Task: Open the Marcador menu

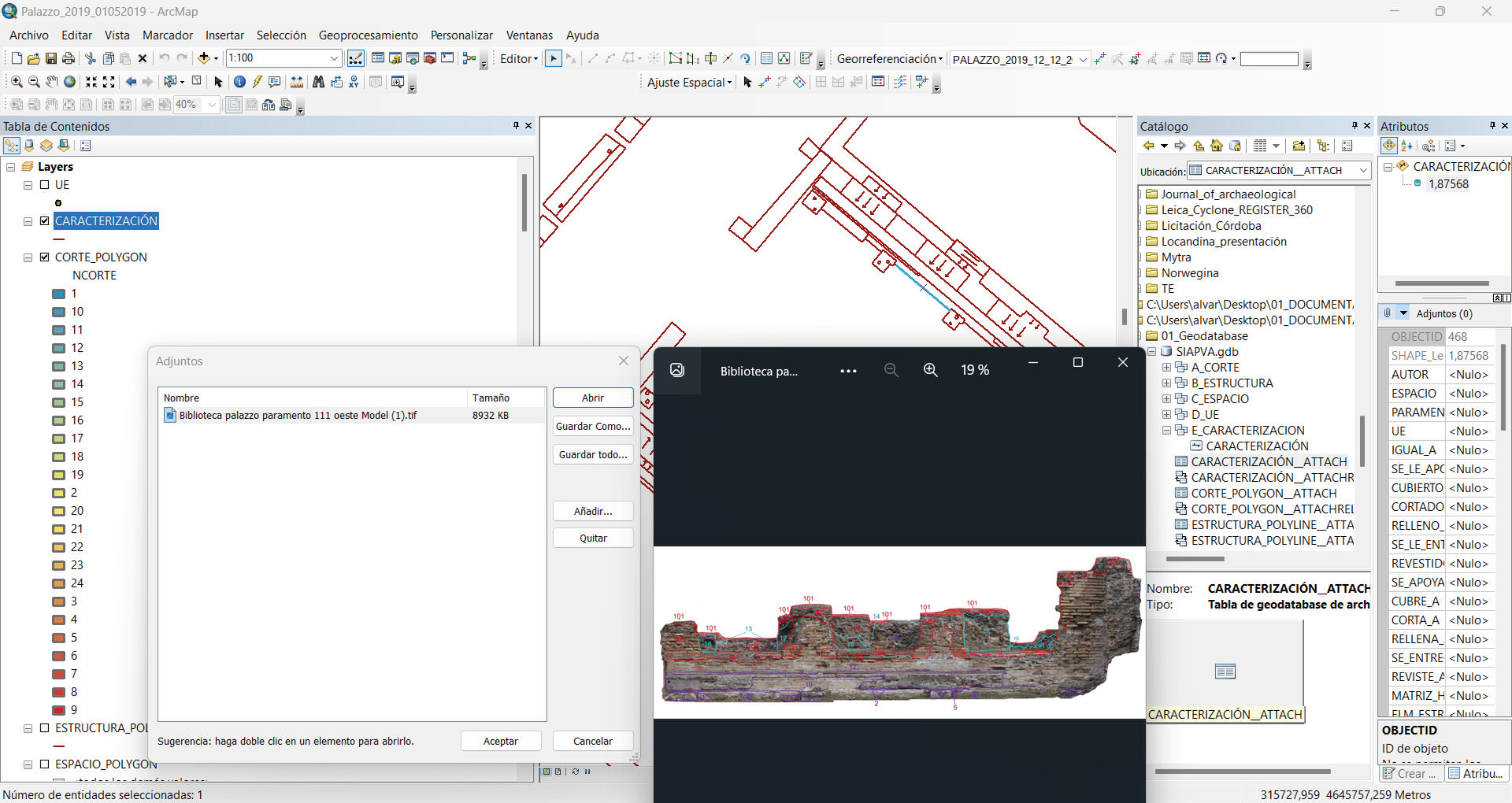Action: click(168, 35)
